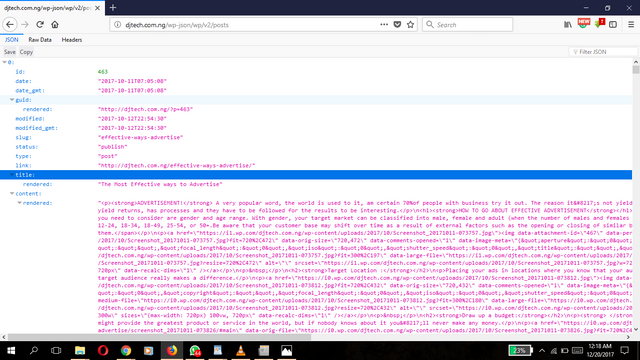Open the Firefox hamburger menu
This screenshot has width=640, height=360.
point(631,24)
